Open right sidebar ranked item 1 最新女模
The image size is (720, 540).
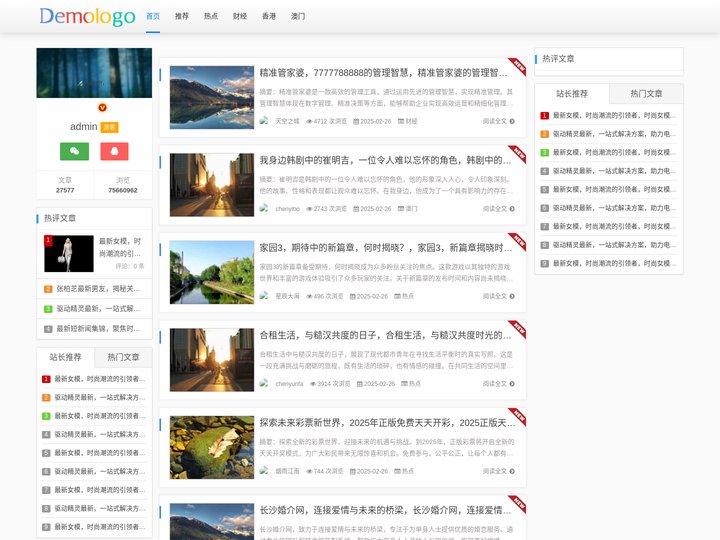pyautogui.click(x=614, y=116)
